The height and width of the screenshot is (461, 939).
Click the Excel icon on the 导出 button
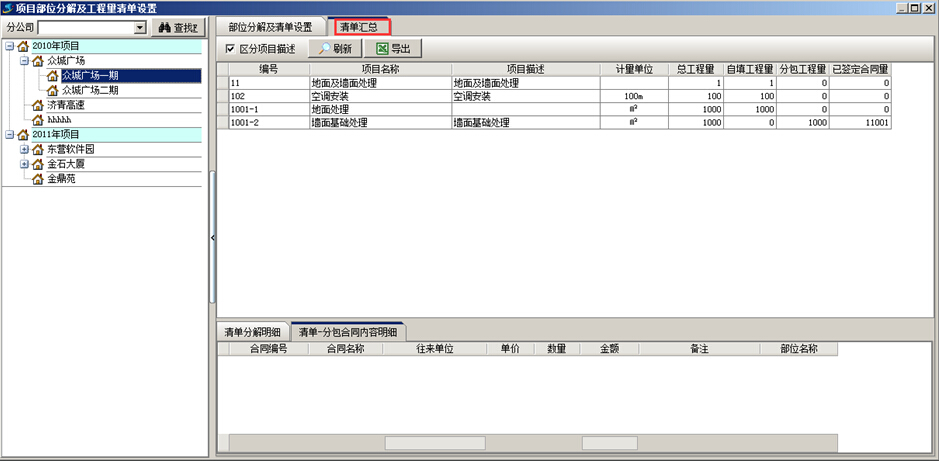point(380,48)
